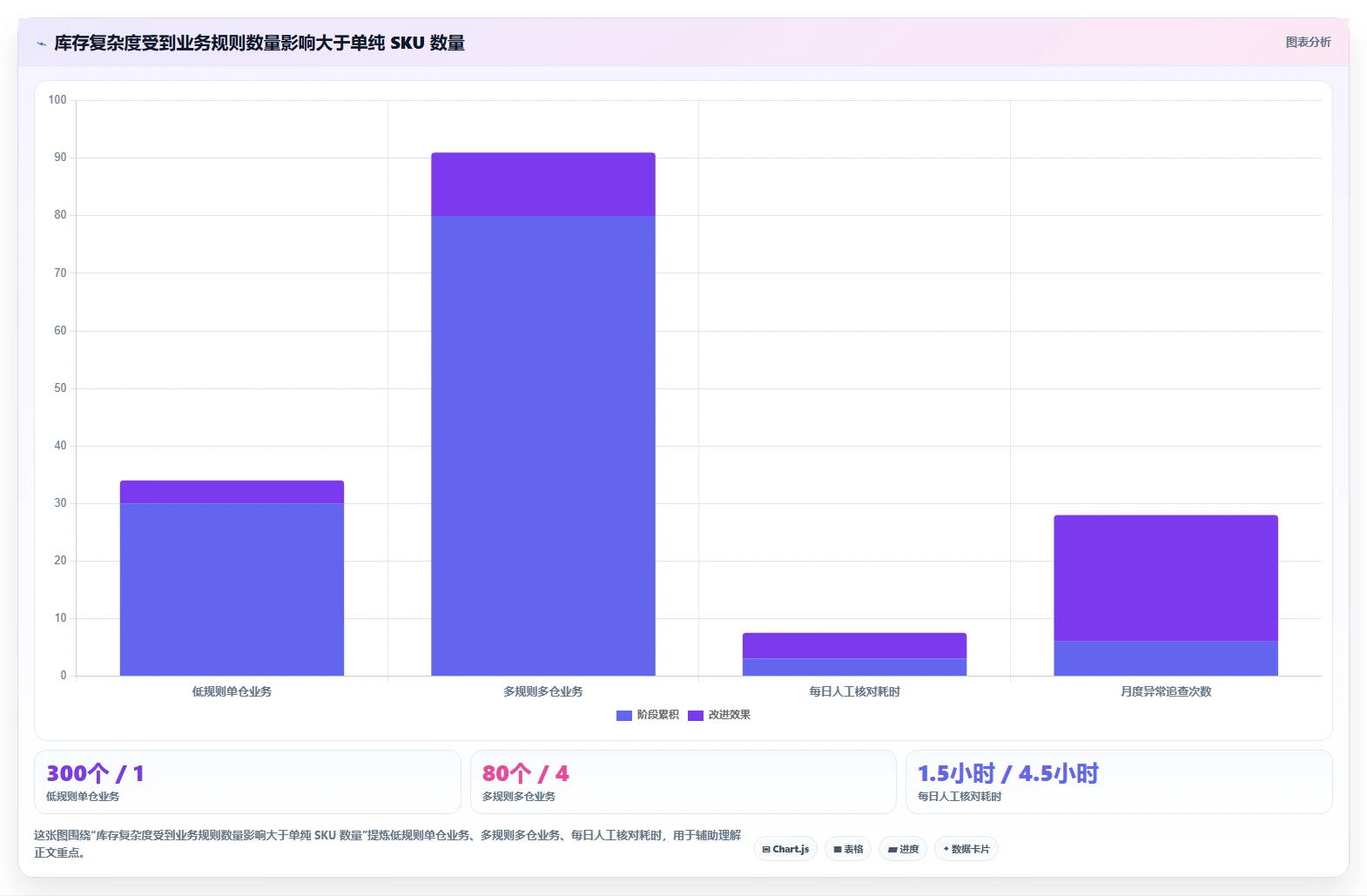Screen dimensions: 1367x896
Task: Click the 300个 / 1 stat value
Action: coord(95,773)
